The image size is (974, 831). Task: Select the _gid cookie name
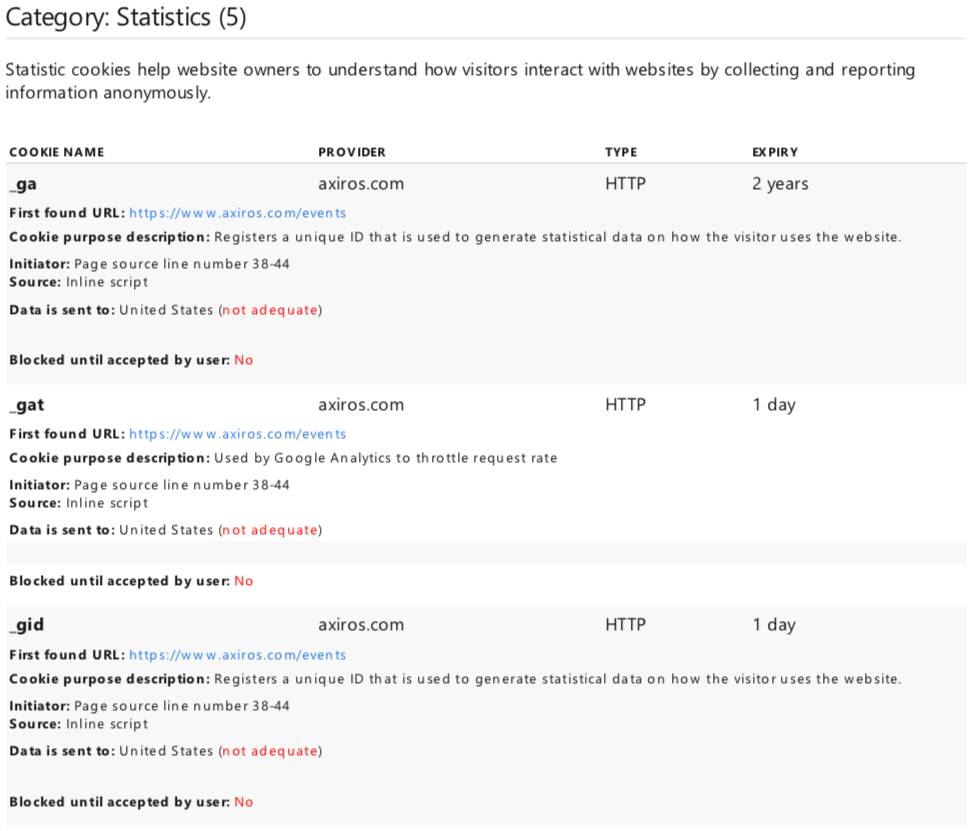(27, 625)
